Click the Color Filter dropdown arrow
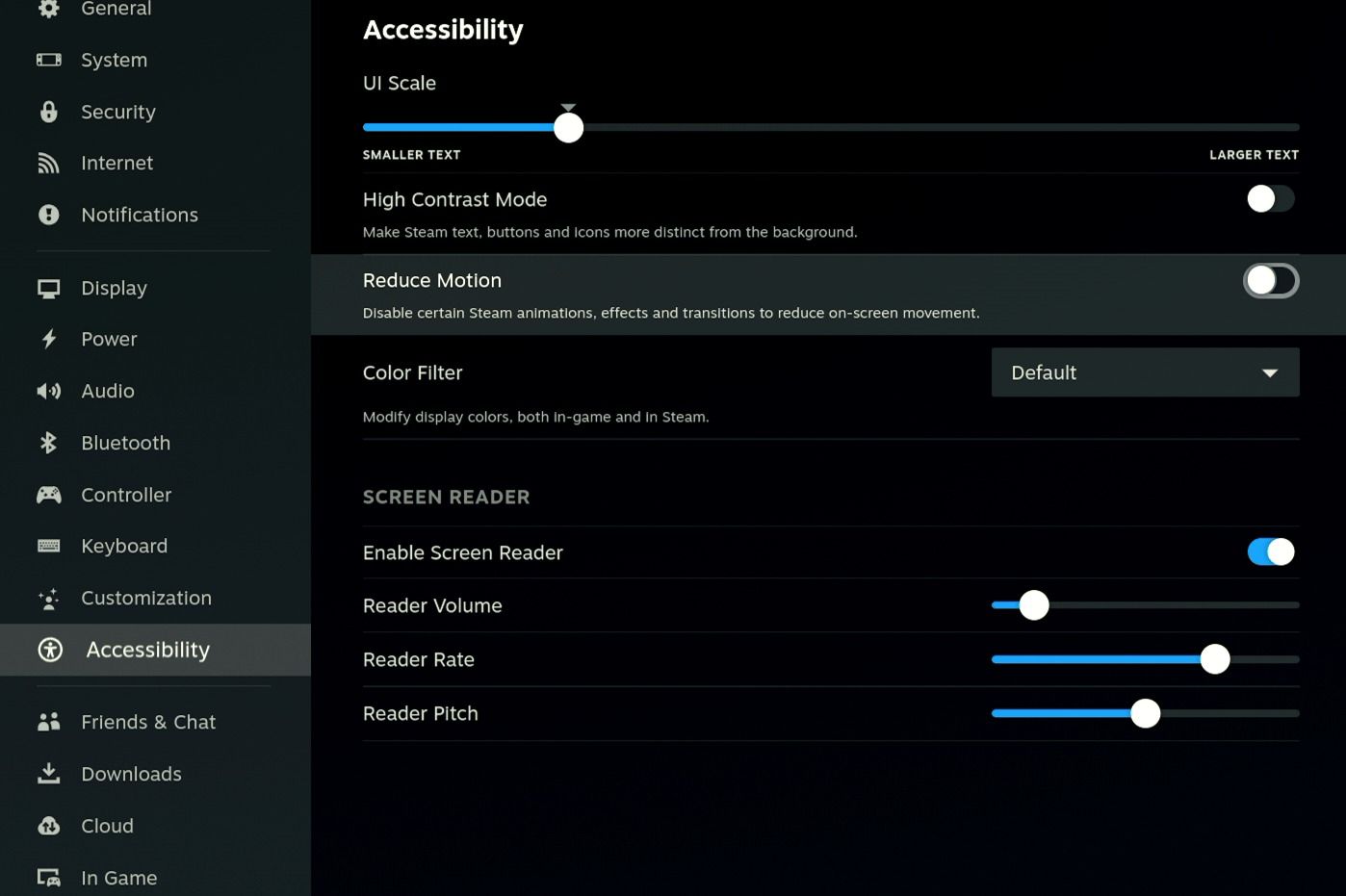The image size is (1346, 896). [x=1269, y=373]
